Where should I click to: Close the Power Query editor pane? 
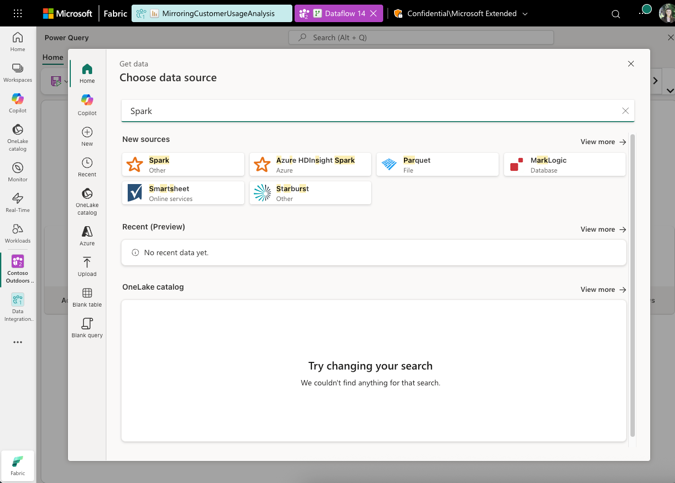(x=670, y=37)
